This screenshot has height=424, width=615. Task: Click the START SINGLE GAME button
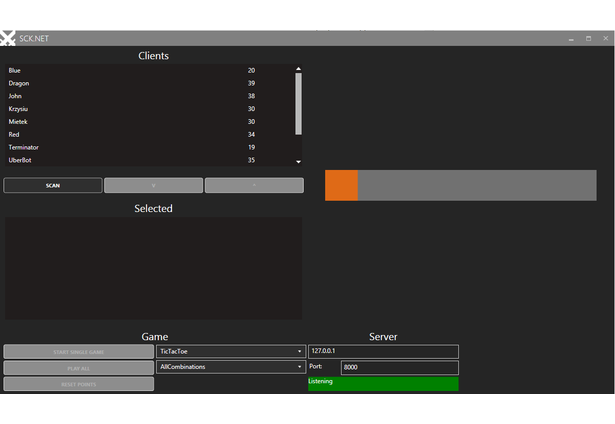click(x=78, y=352)
